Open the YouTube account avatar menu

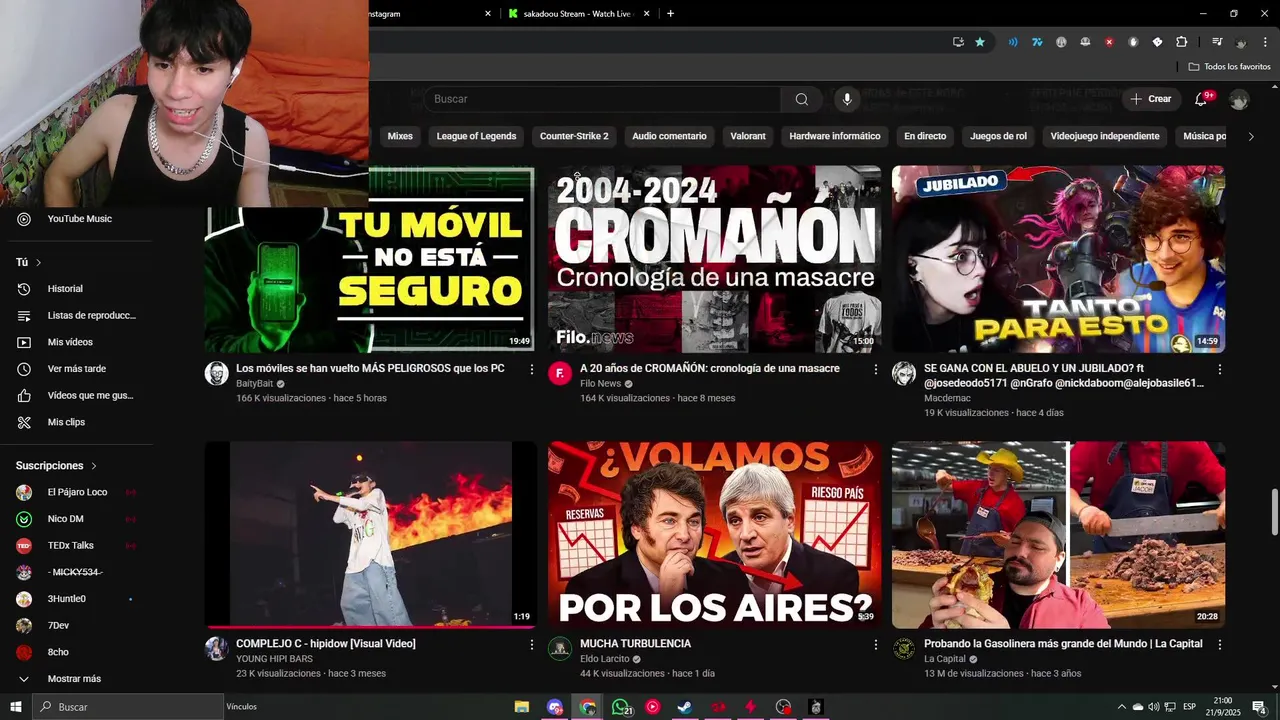pyautogui.click(x=1239, y=99)
